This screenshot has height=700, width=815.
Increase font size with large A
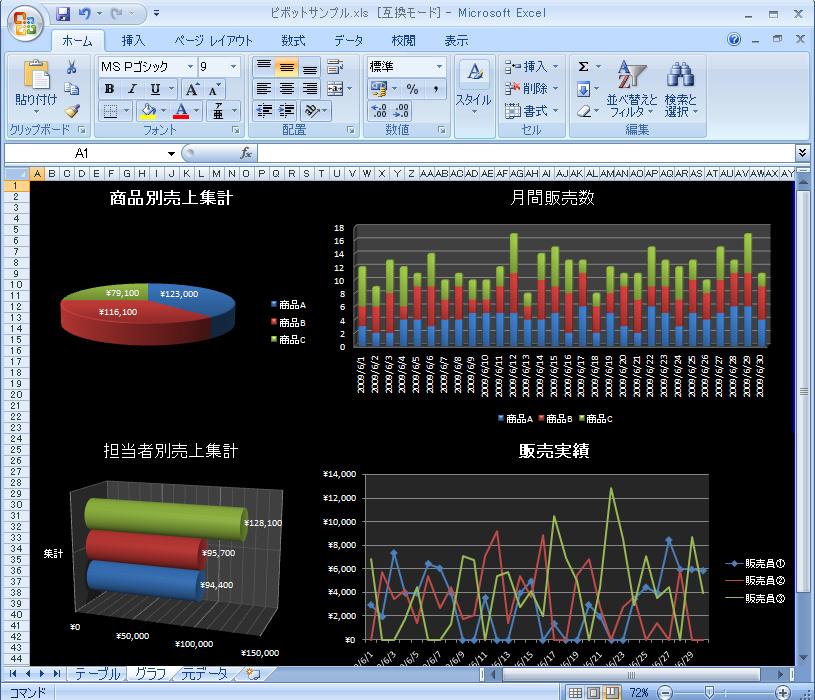point(192,89)
